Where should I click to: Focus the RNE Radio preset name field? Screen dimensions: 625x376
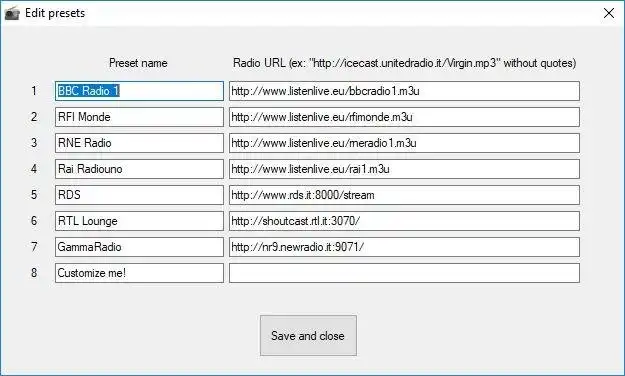139,143
